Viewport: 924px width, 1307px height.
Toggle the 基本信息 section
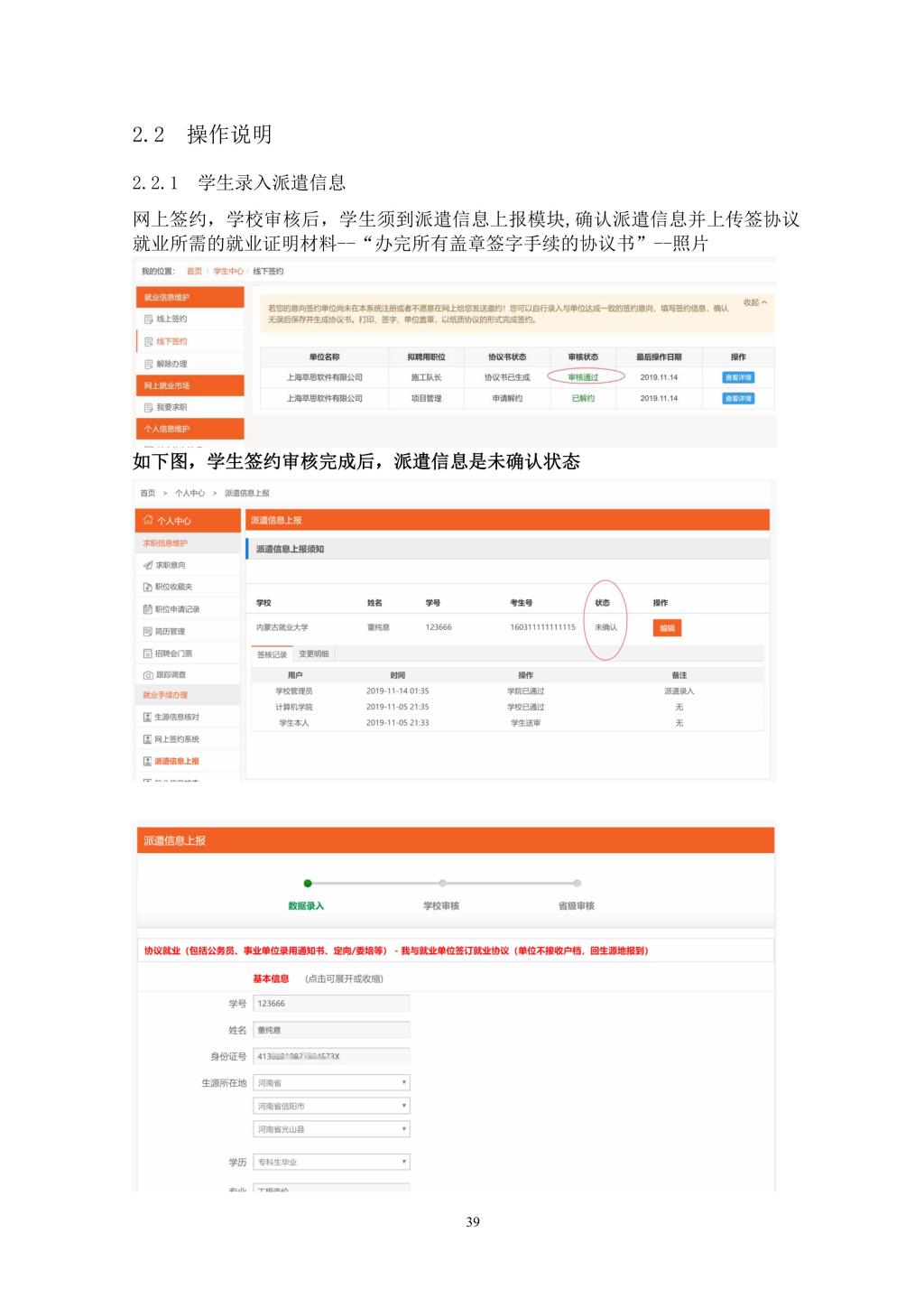(271, 978)
